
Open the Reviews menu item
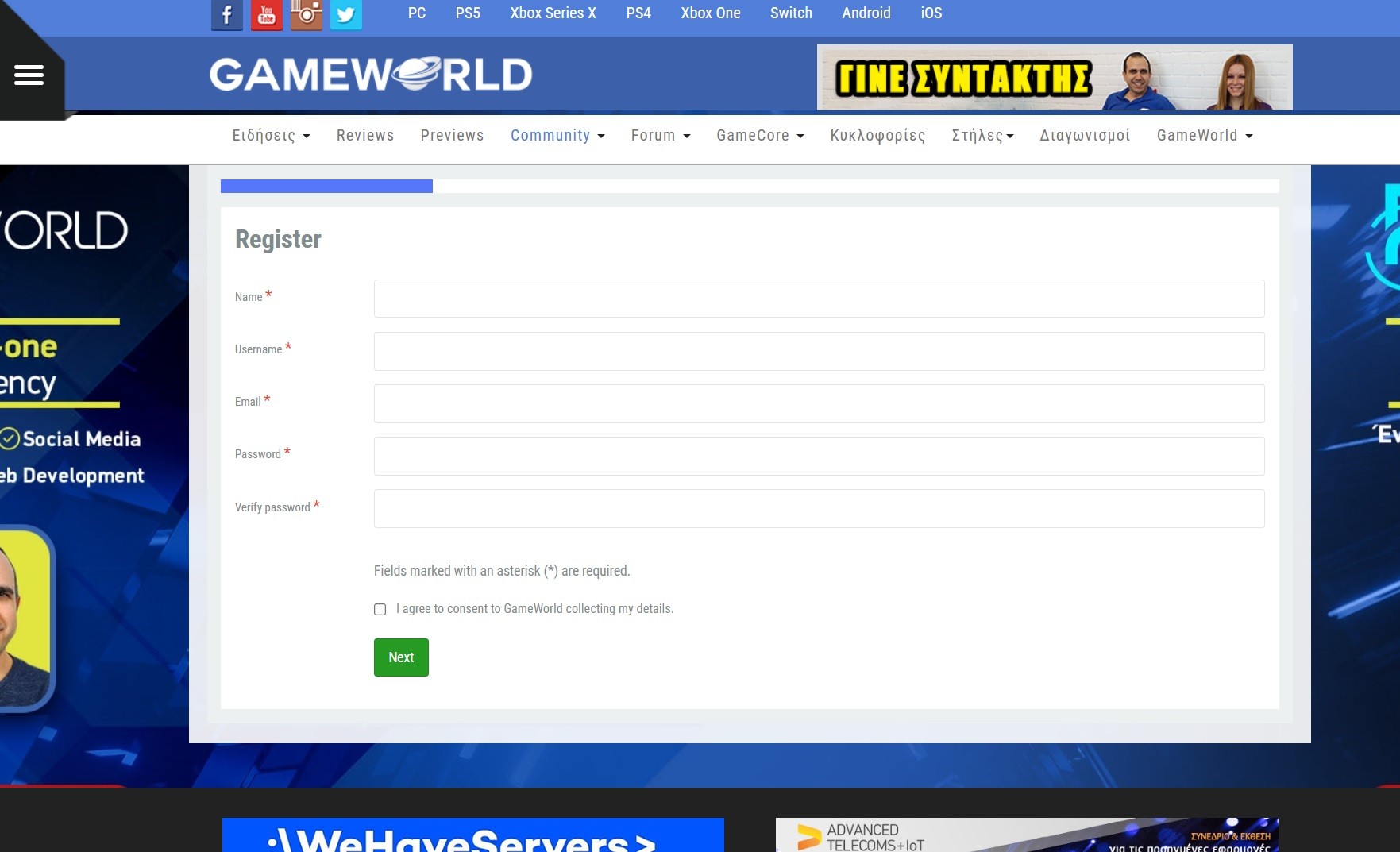coord(365,136)
